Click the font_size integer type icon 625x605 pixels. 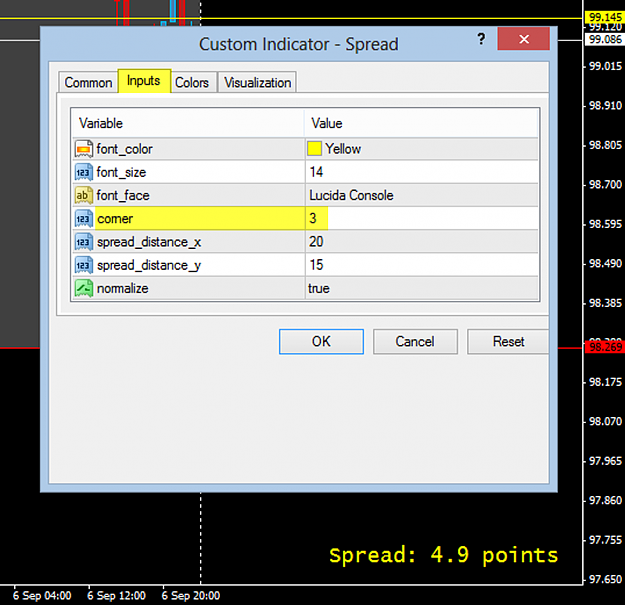84,173
